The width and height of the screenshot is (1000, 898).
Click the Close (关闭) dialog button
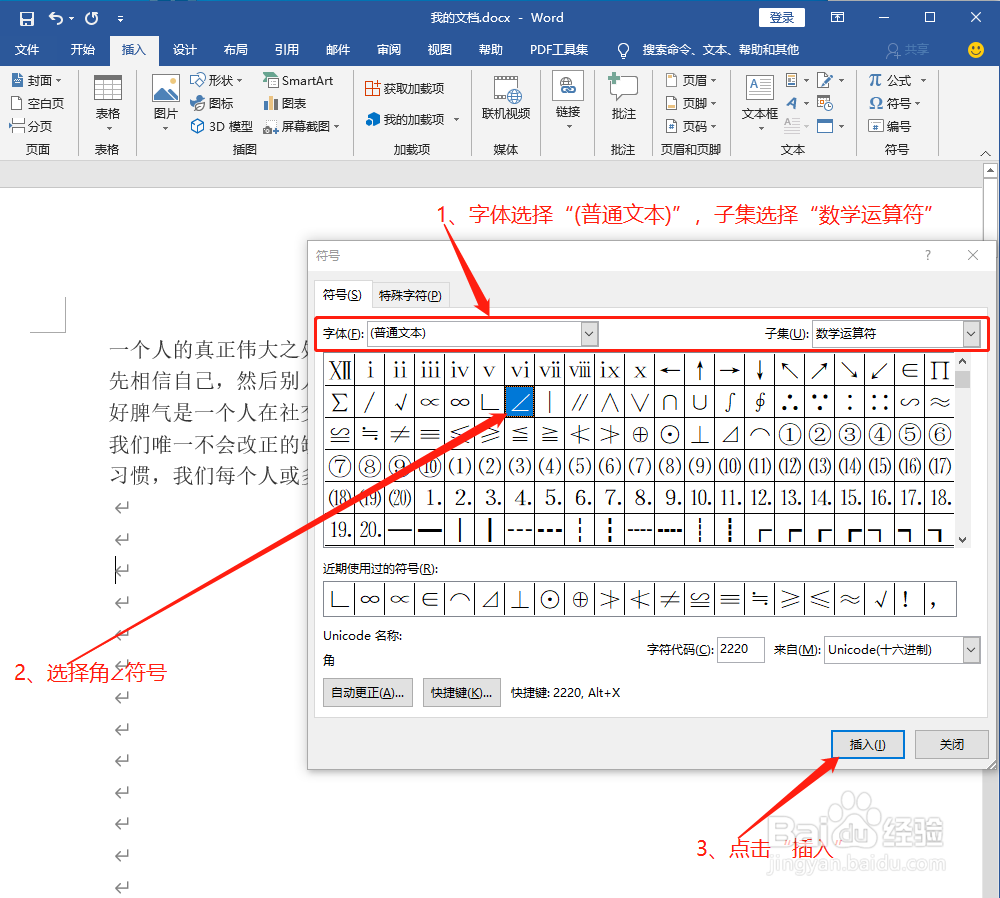coord(952,744)
